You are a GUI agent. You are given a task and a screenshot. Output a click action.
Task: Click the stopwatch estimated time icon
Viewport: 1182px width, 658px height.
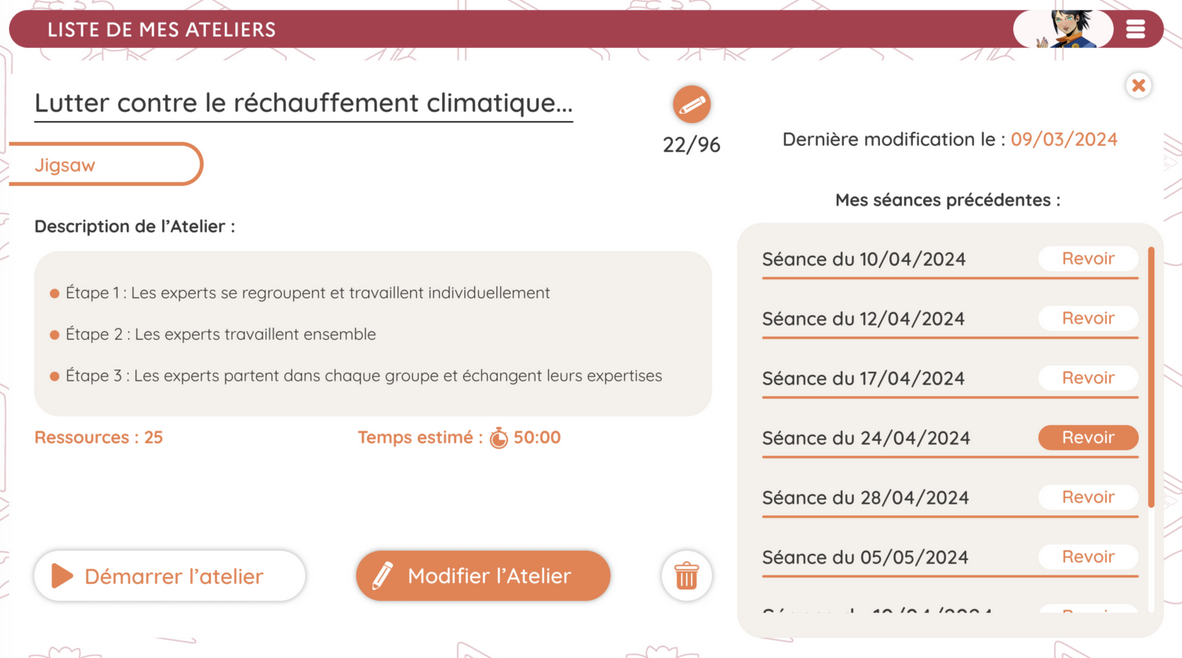tap(498, 438)
